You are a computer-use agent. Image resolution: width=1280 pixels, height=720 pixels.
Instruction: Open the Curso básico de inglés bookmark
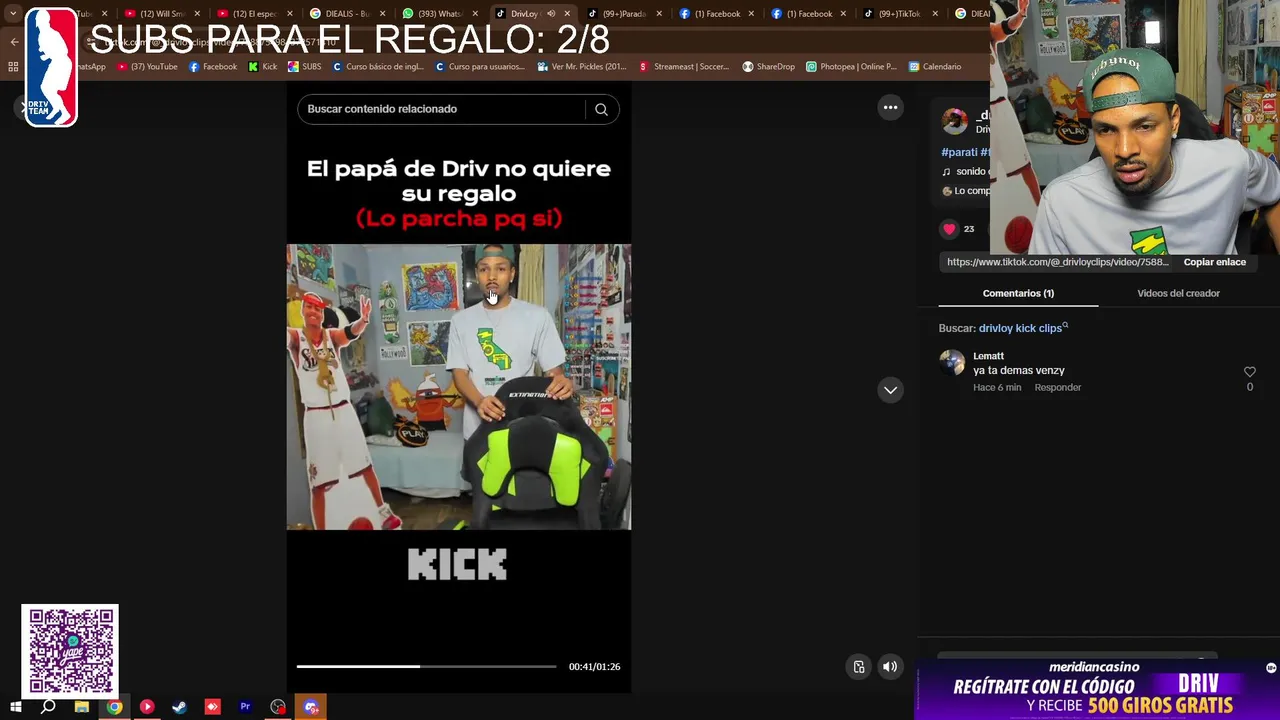point(378,67)
